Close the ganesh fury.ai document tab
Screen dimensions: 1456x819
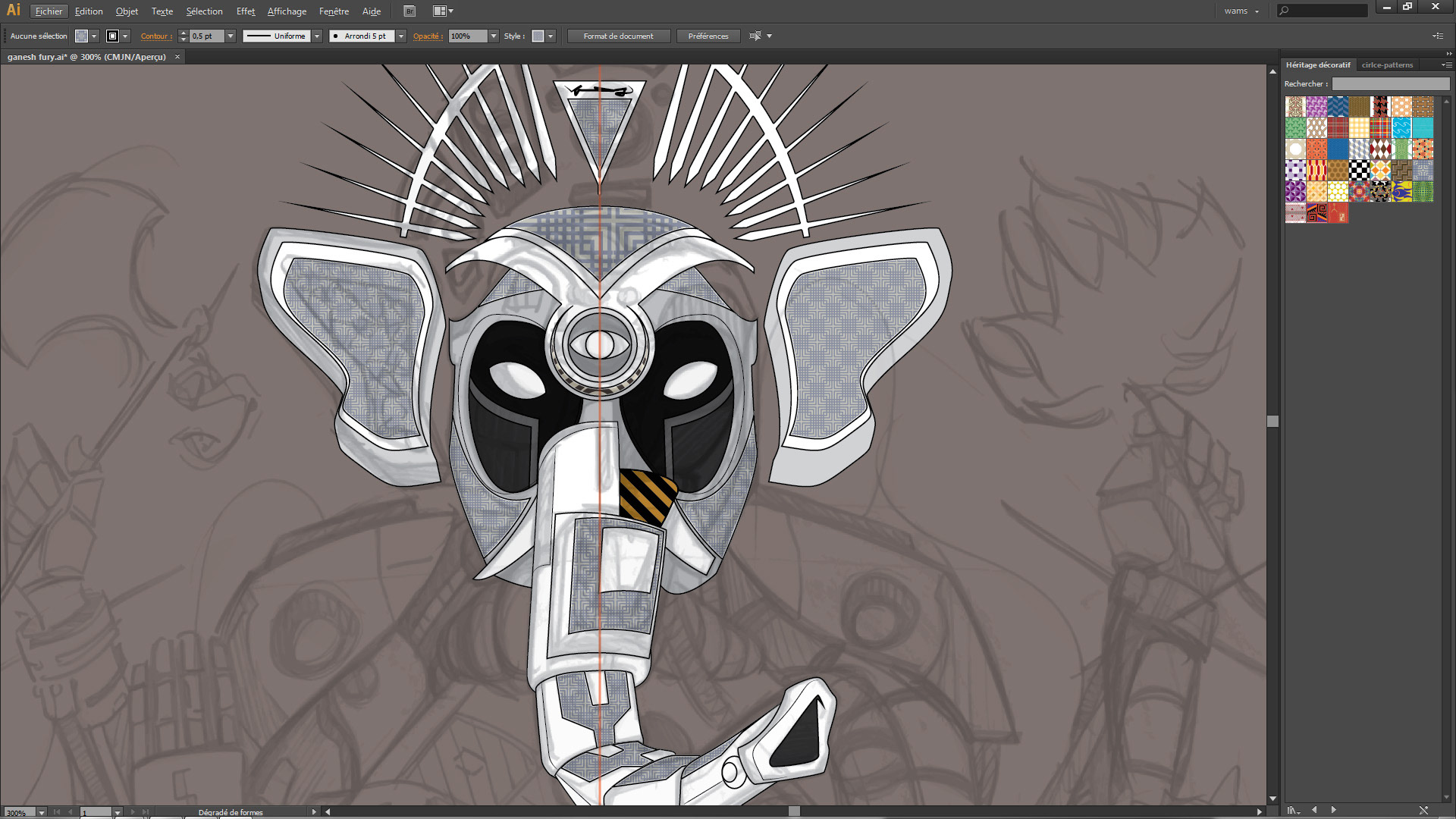tap(177, 57)
